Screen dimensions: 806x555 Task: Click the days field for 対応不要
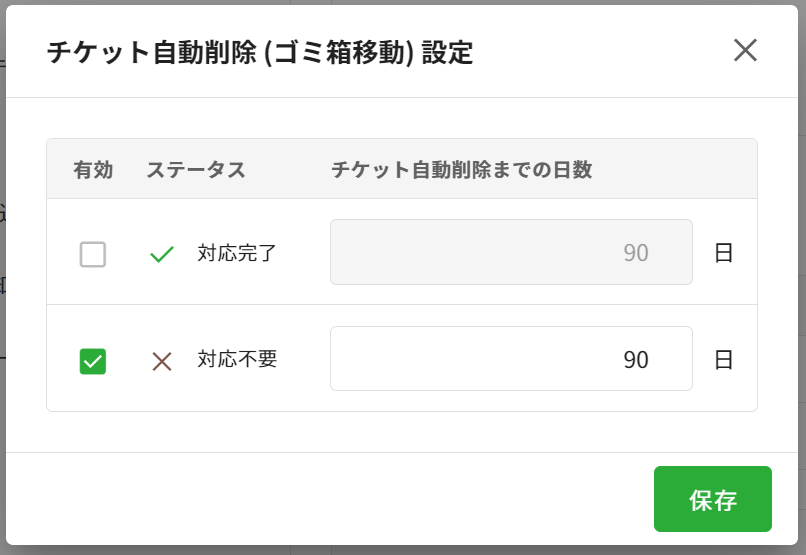(x=511, y=359)
